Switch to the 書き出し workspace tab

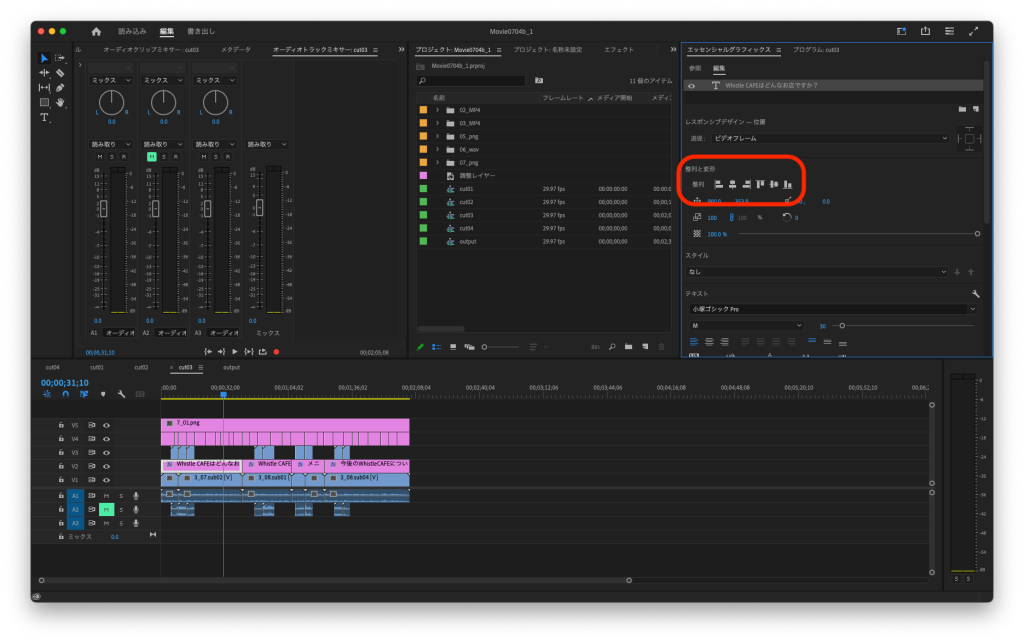(201, 31)
